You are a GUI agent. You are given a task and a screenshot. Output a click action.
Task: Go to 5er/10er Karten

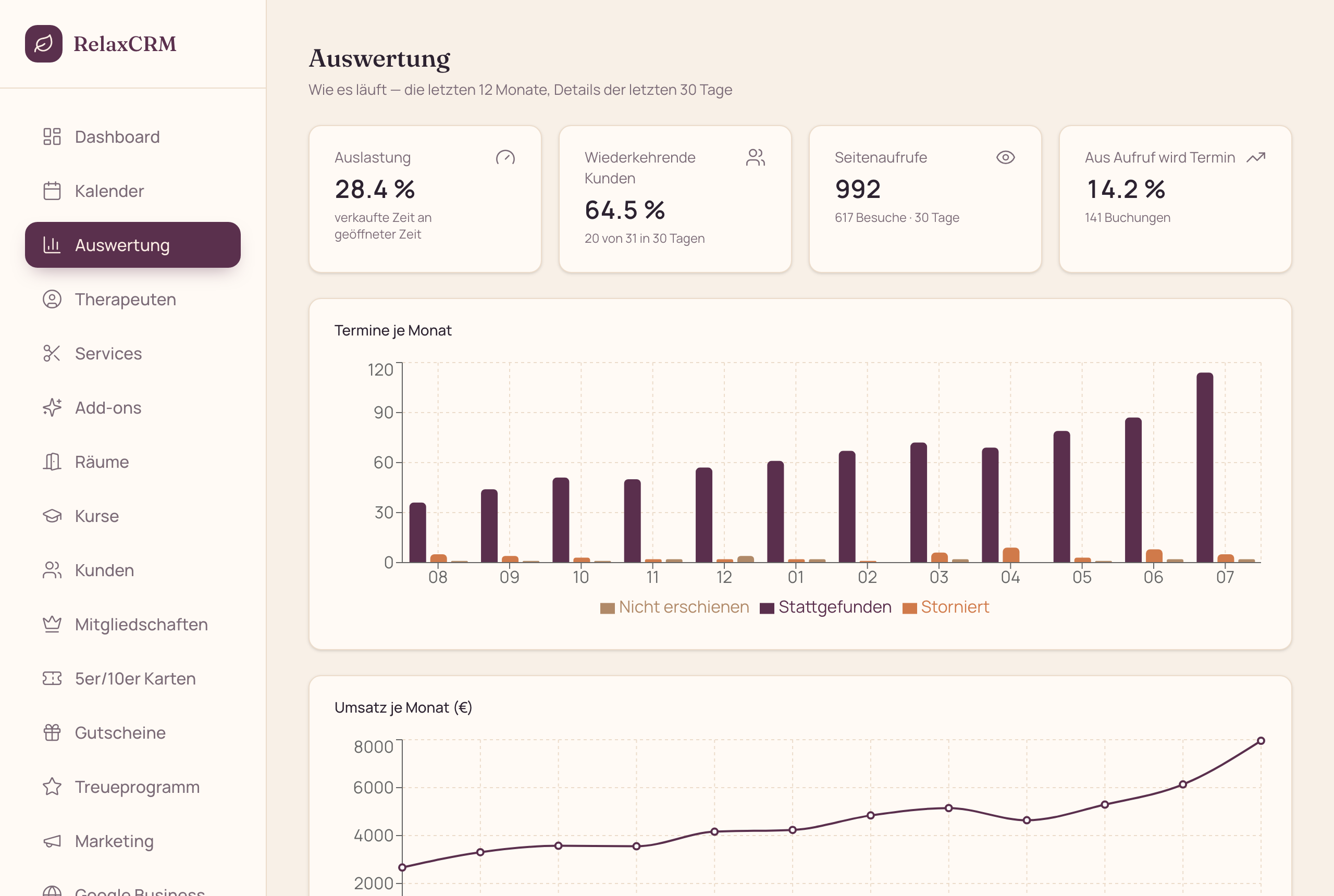(132, 678)
